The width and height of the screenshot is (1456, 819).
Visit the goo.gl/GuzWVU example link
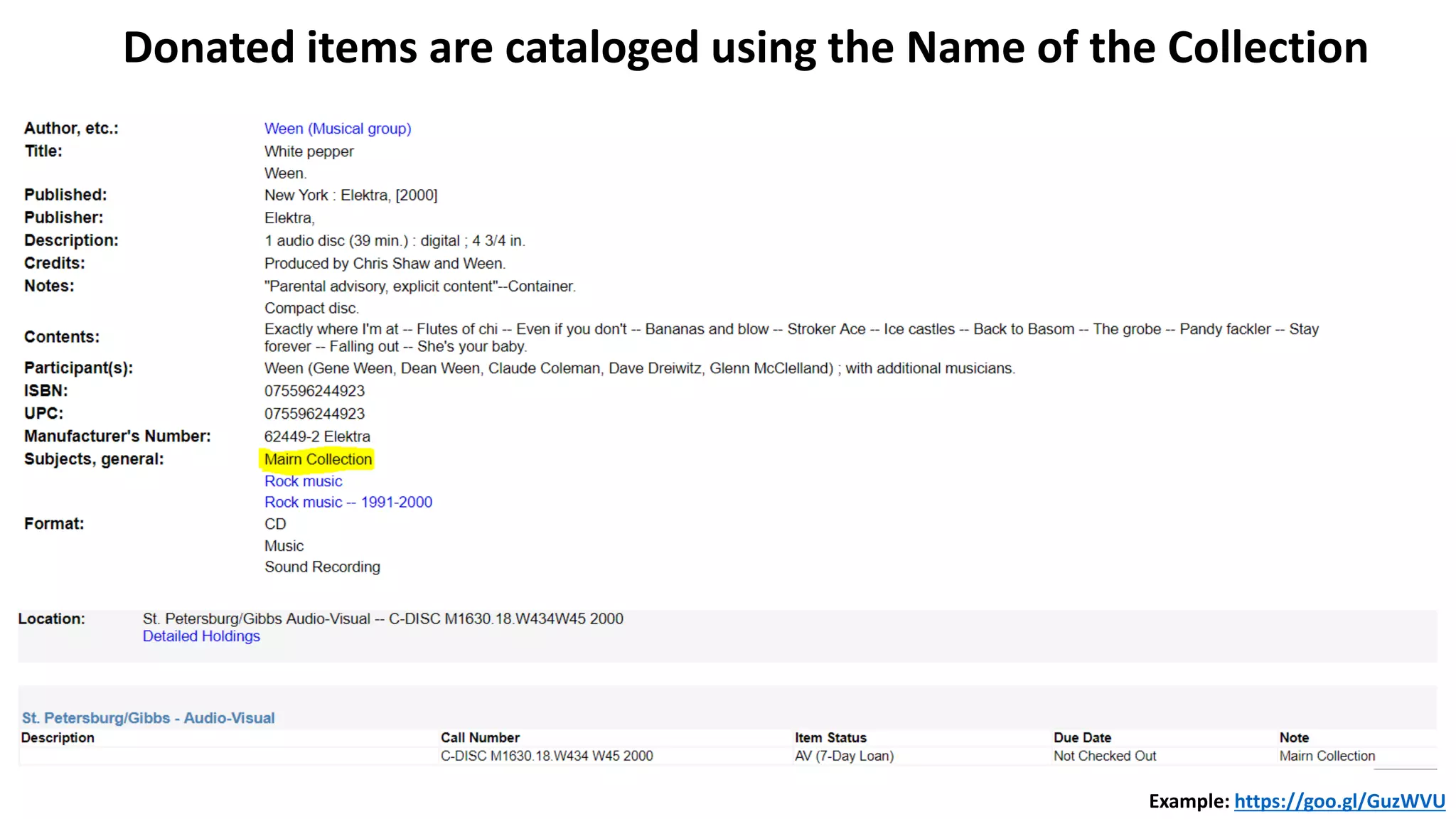(1339, 801)
